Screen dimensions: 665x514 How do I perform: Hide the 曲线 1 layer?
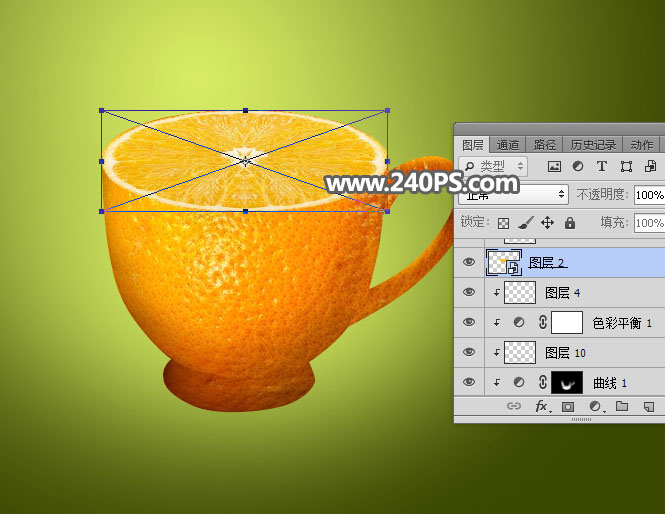coord(469,382)
